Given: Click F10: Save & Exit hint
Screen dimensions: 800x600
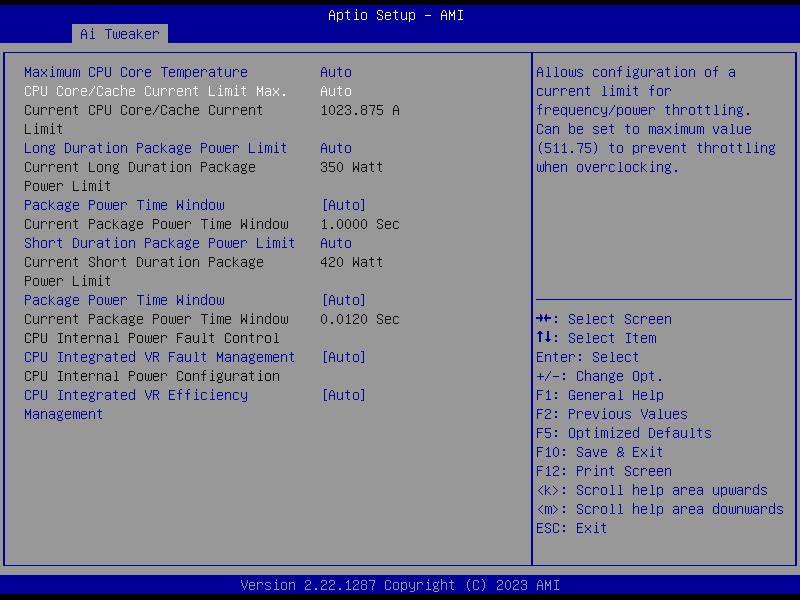Looking at the screenshot, I should coord(599,452).
